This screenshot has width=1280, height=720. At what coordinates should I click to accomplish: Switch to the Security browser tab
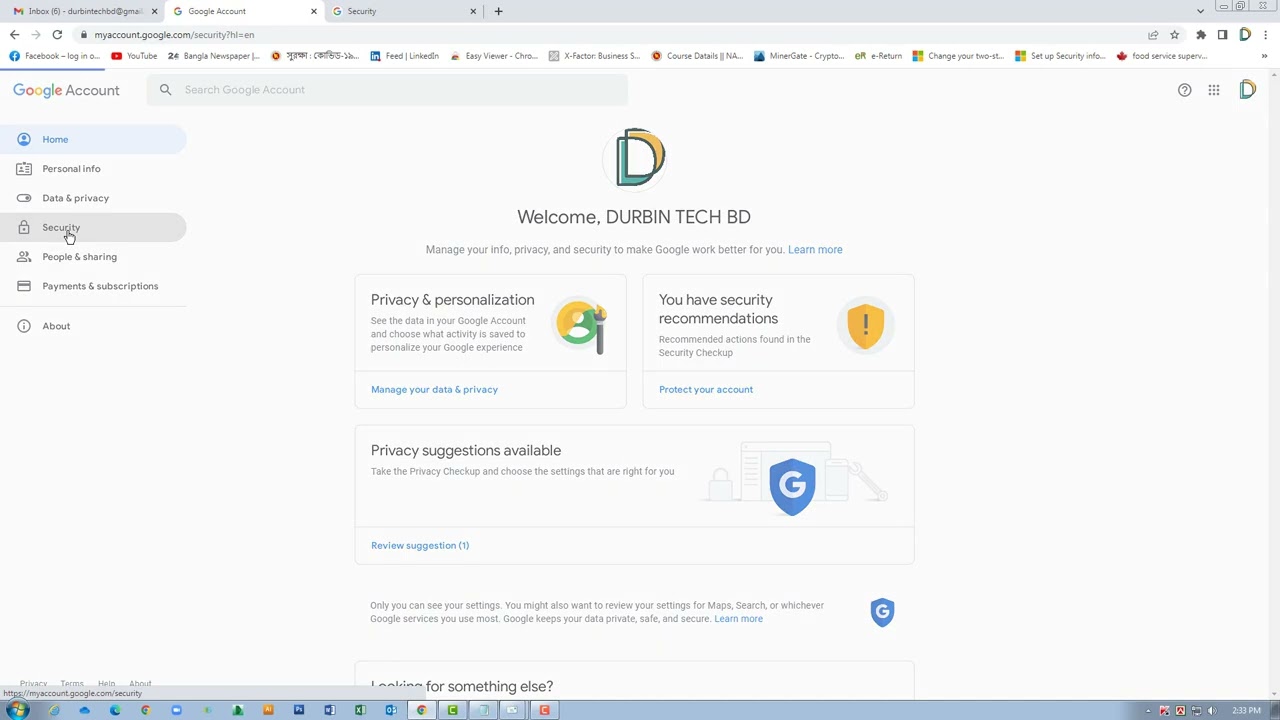402,11
